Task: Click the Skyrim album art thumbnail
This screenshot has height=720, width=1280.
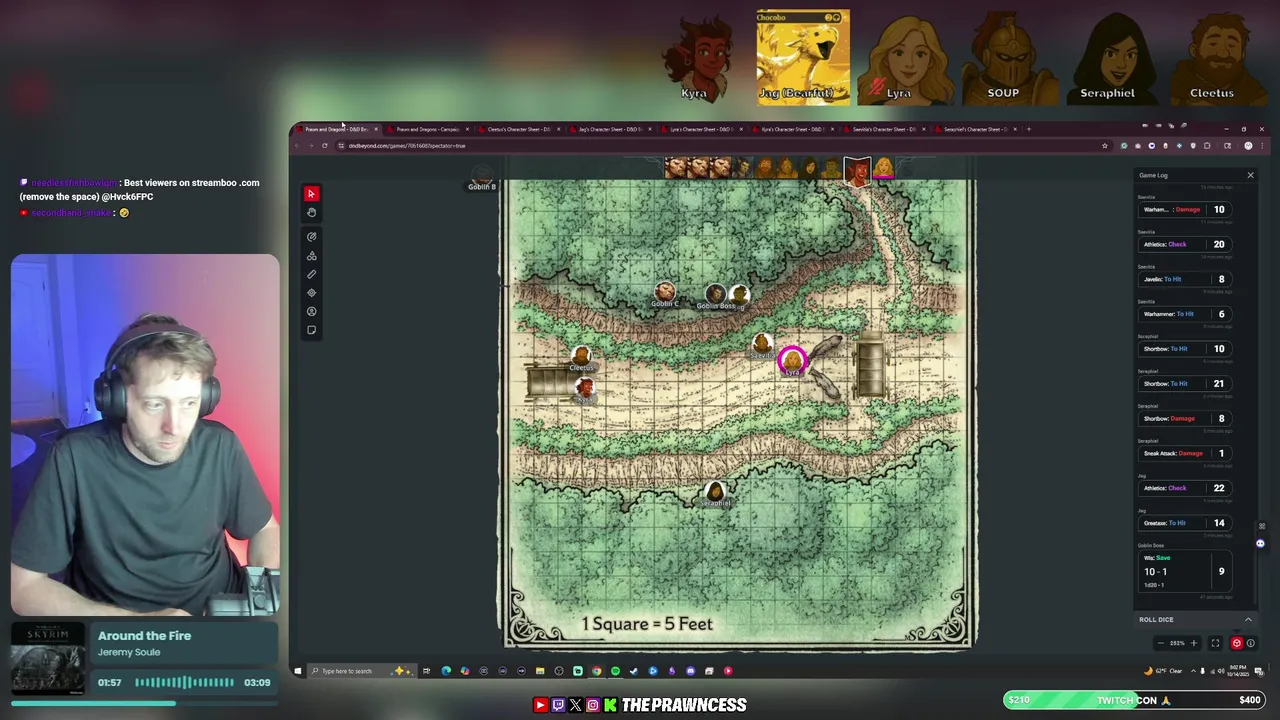Action: (48, 658)
